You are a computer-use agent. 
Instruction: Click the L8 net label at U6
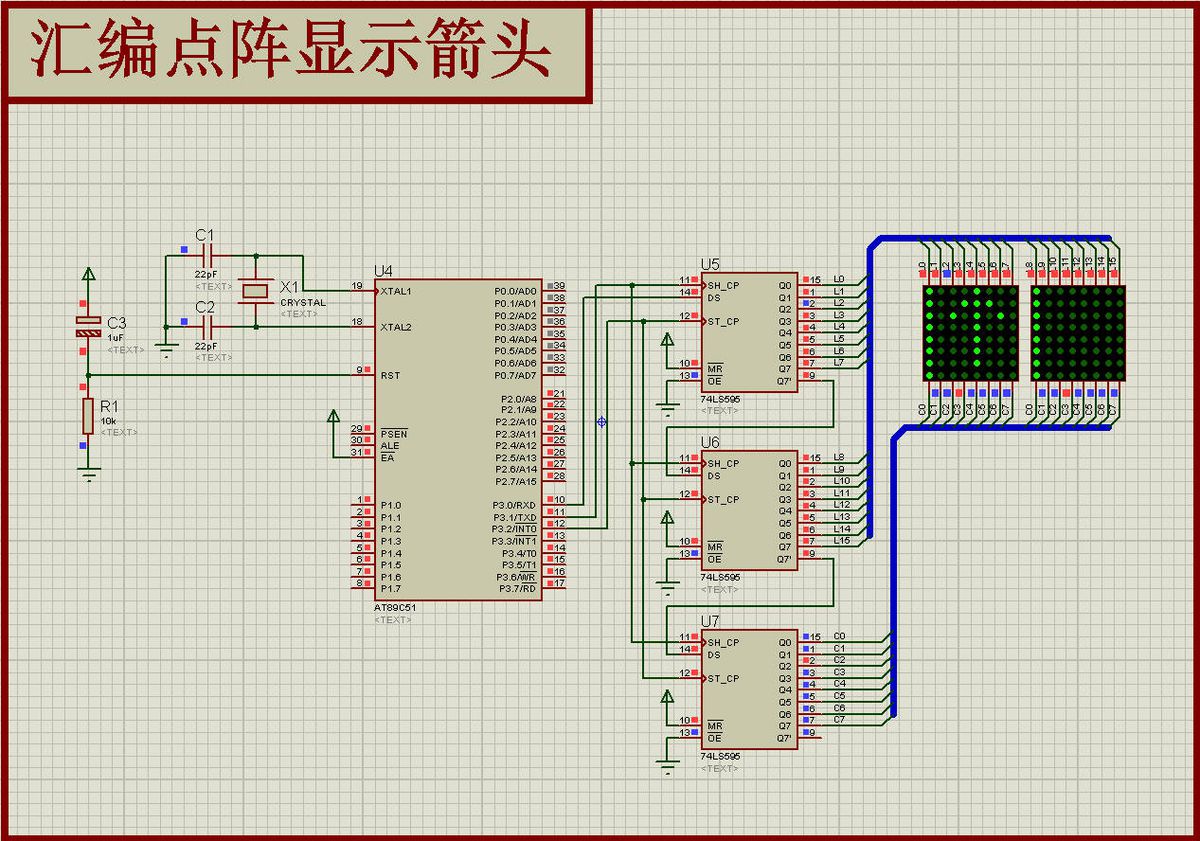839,457
